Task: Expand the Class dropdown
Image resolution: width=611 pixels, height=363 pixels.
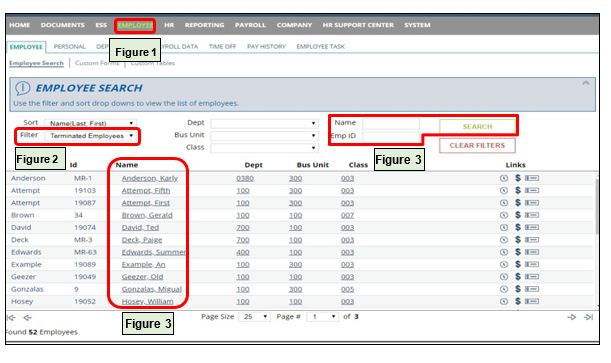Action: click(x=264, y=148)
